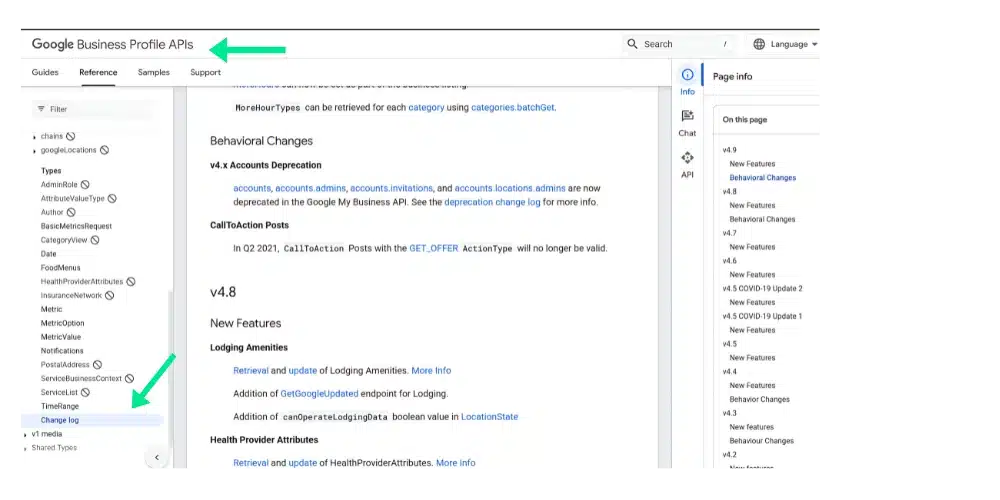Click the search magnifier icon
Viewport: 1000px width, 500px height.
coord(632,44)
